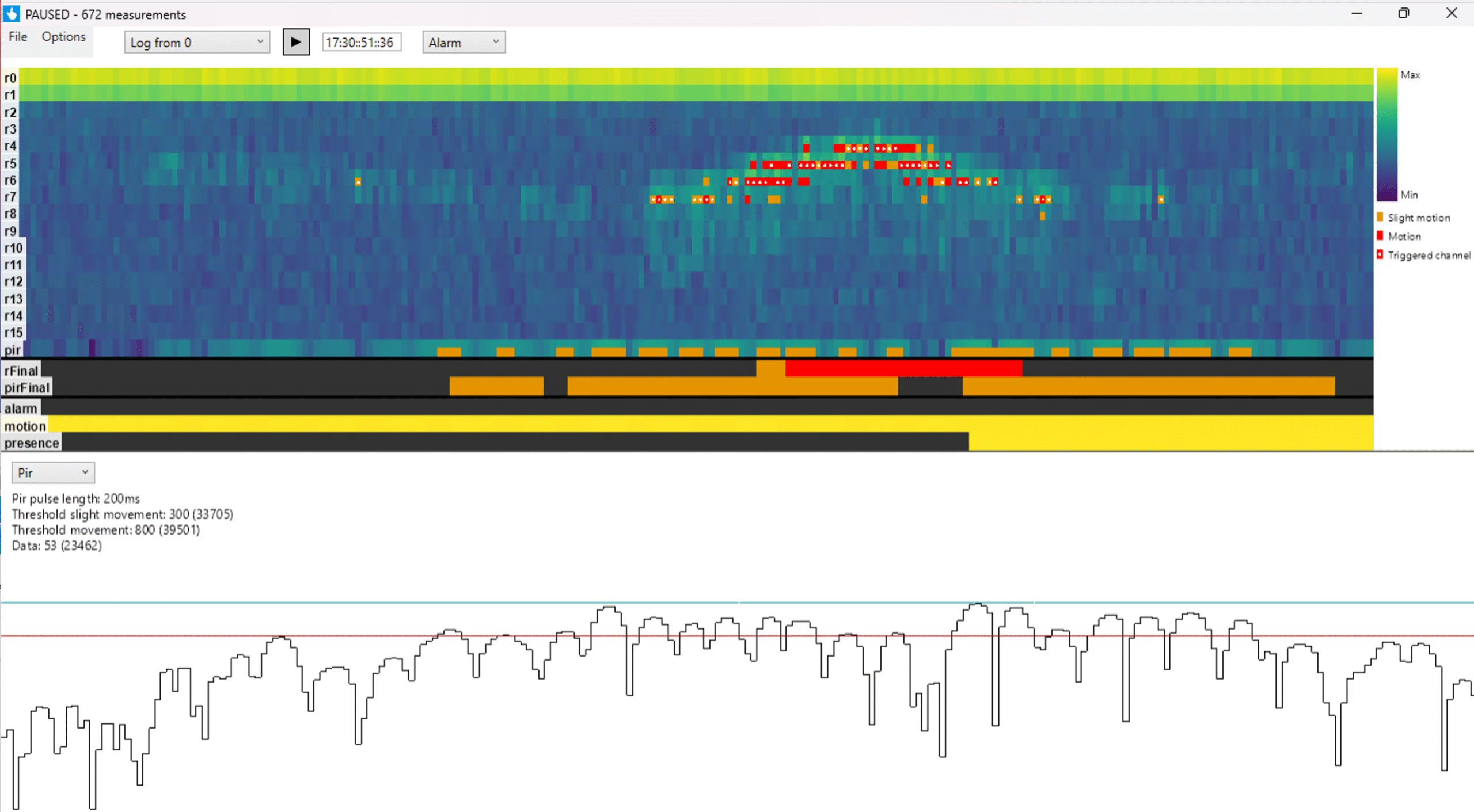
Task: Open the File menu
Action: [17, 36]
